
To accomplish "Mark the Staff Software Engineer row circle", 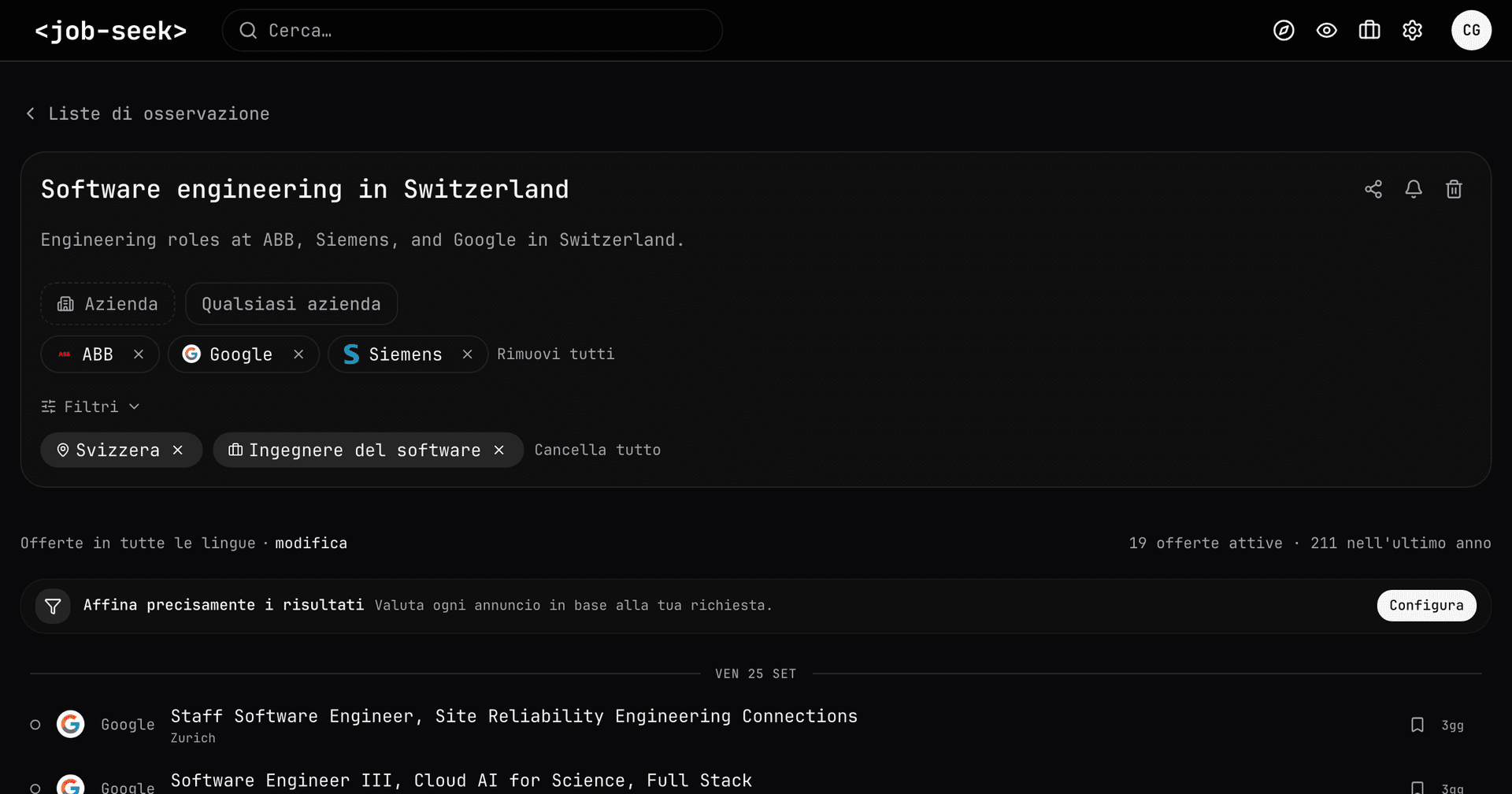I will pyautogui.click(x=35, y=725).
